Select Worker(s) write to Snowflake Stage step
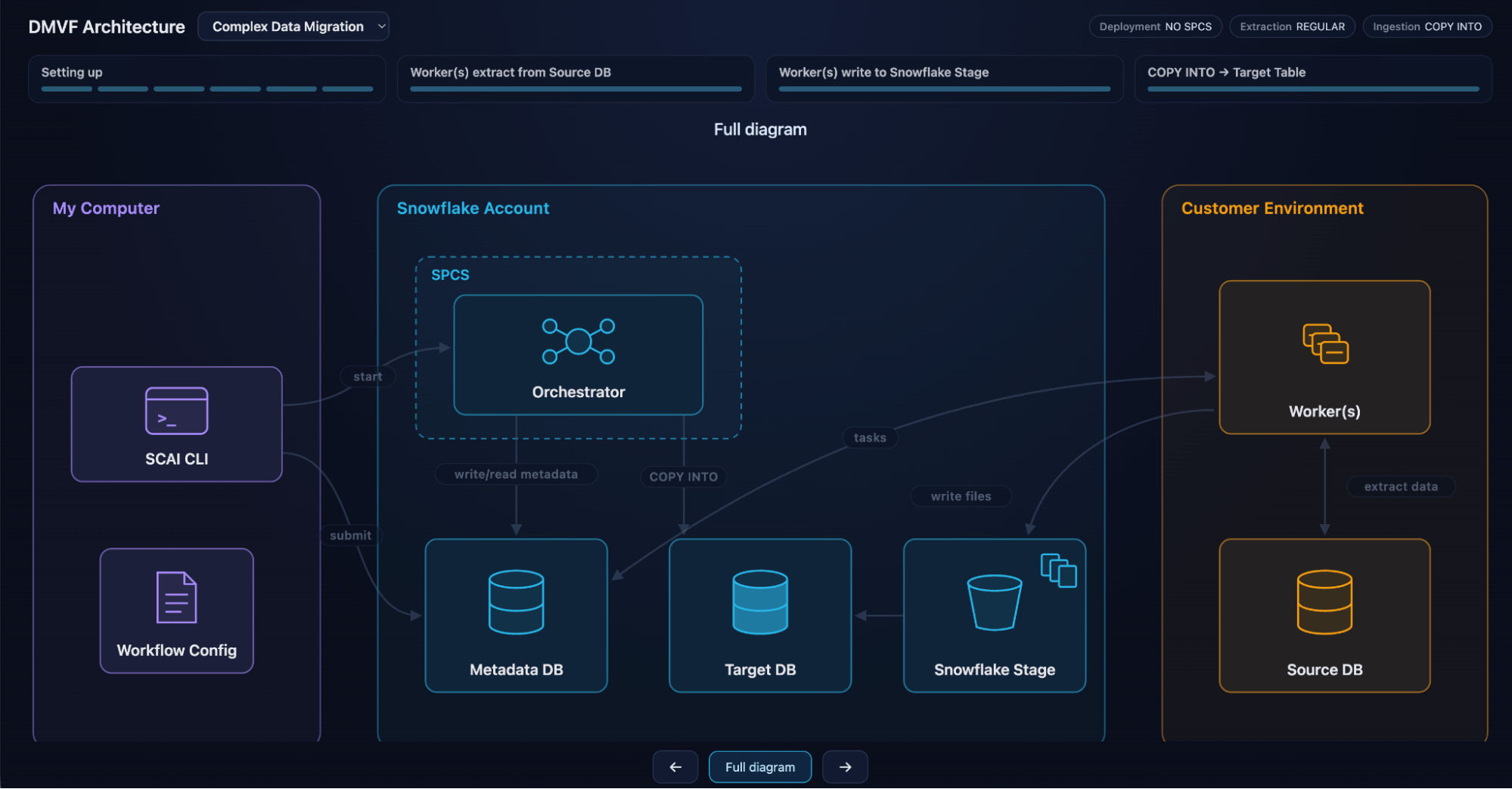This screenshot has width=1512, height=789. [x=945, y=79]
